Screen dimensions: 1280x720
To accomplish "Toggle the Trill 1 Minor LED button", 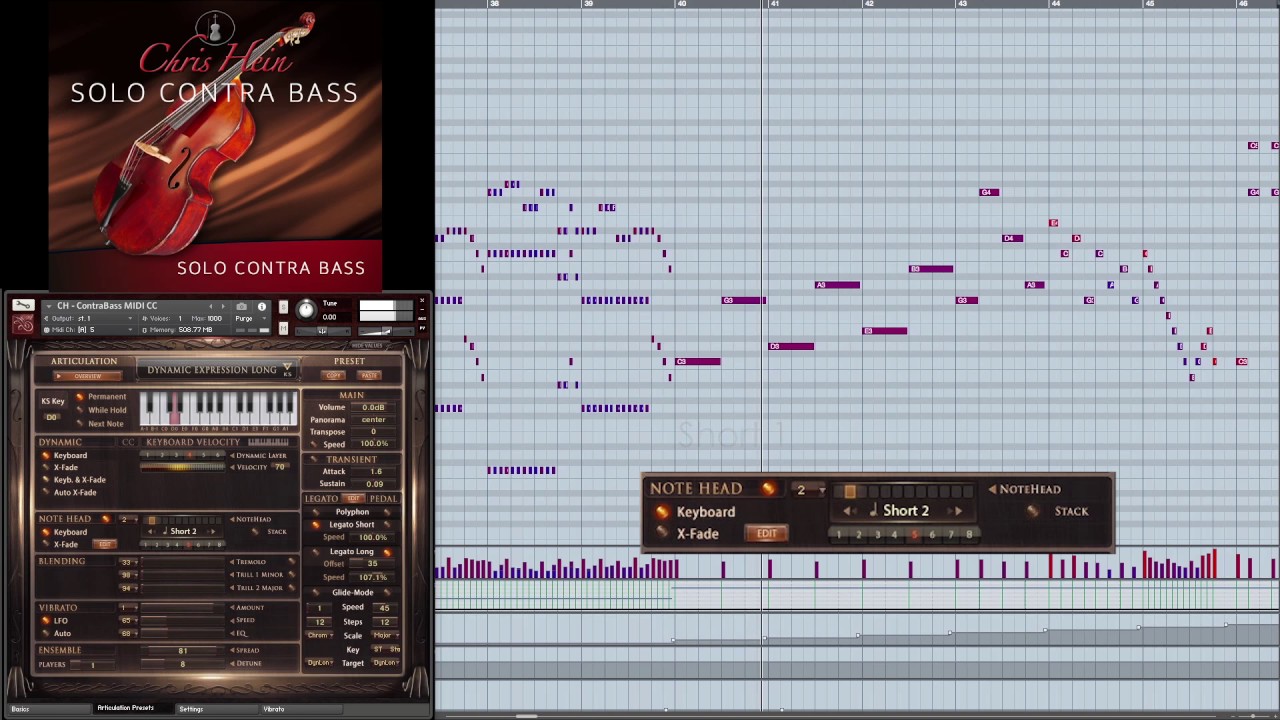I will coord(292,574).
